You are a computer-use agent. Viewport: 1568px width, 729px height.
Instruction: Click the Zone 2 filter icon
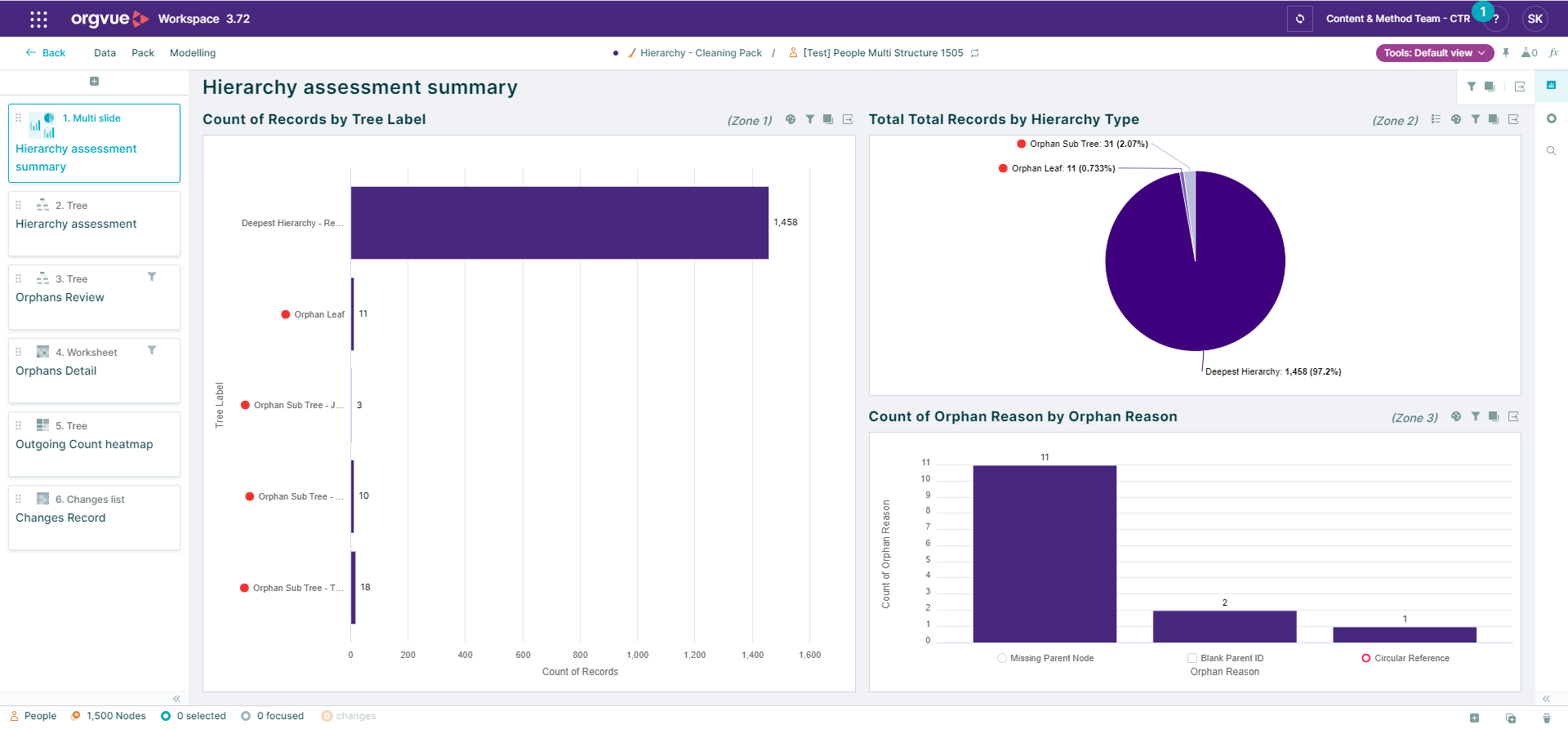pos(1475,119)
